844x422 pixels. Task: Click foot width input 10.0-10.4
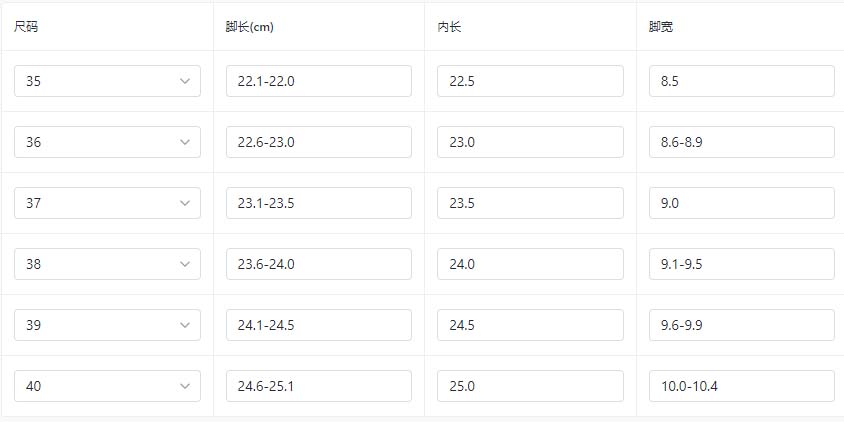click(x=741, y=386)
